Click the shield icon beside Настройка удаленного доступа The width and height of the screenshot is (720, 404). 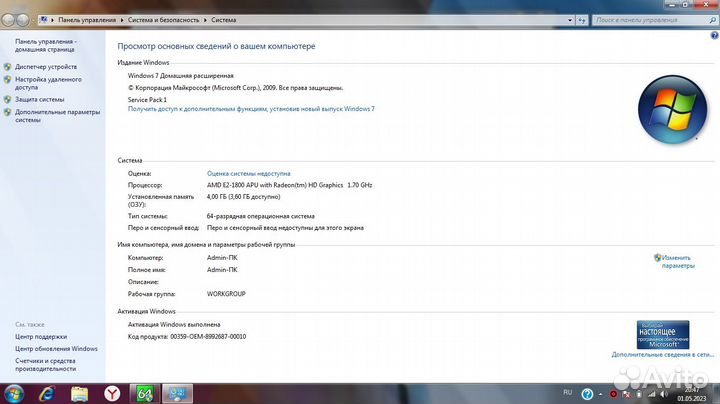(x=7, y=79)
